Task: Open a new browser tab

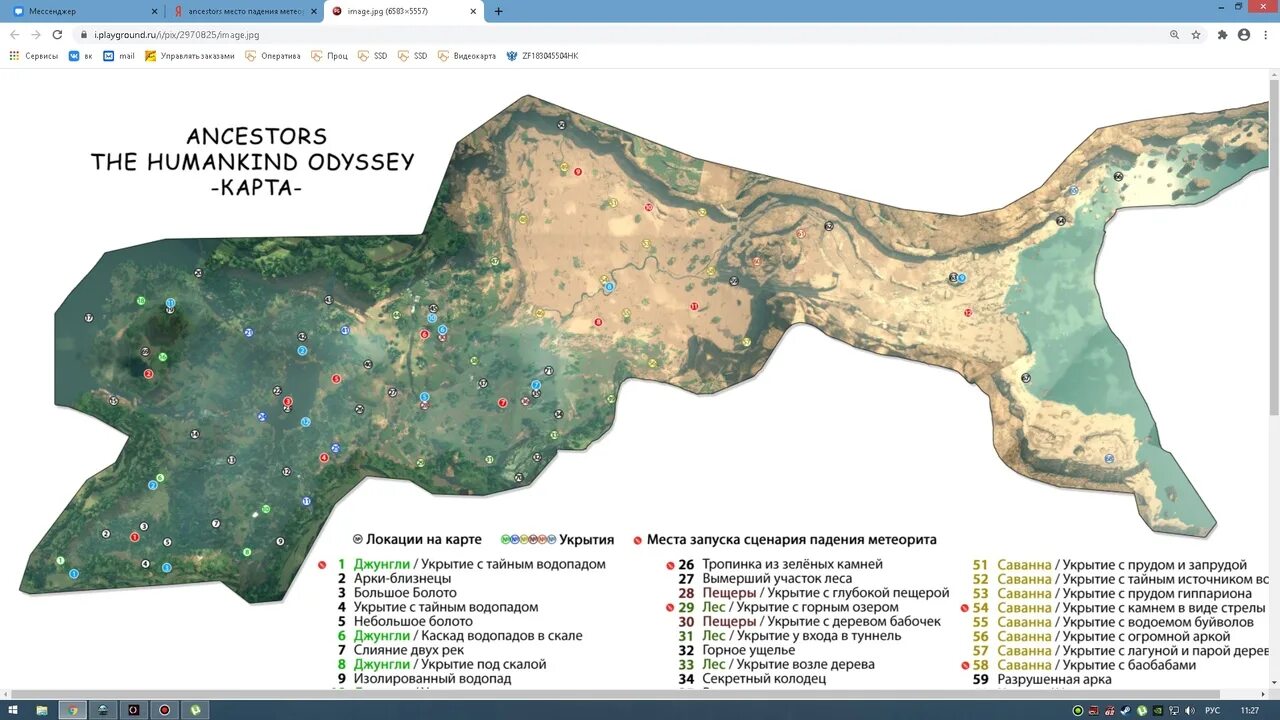Action: [498, 11]
